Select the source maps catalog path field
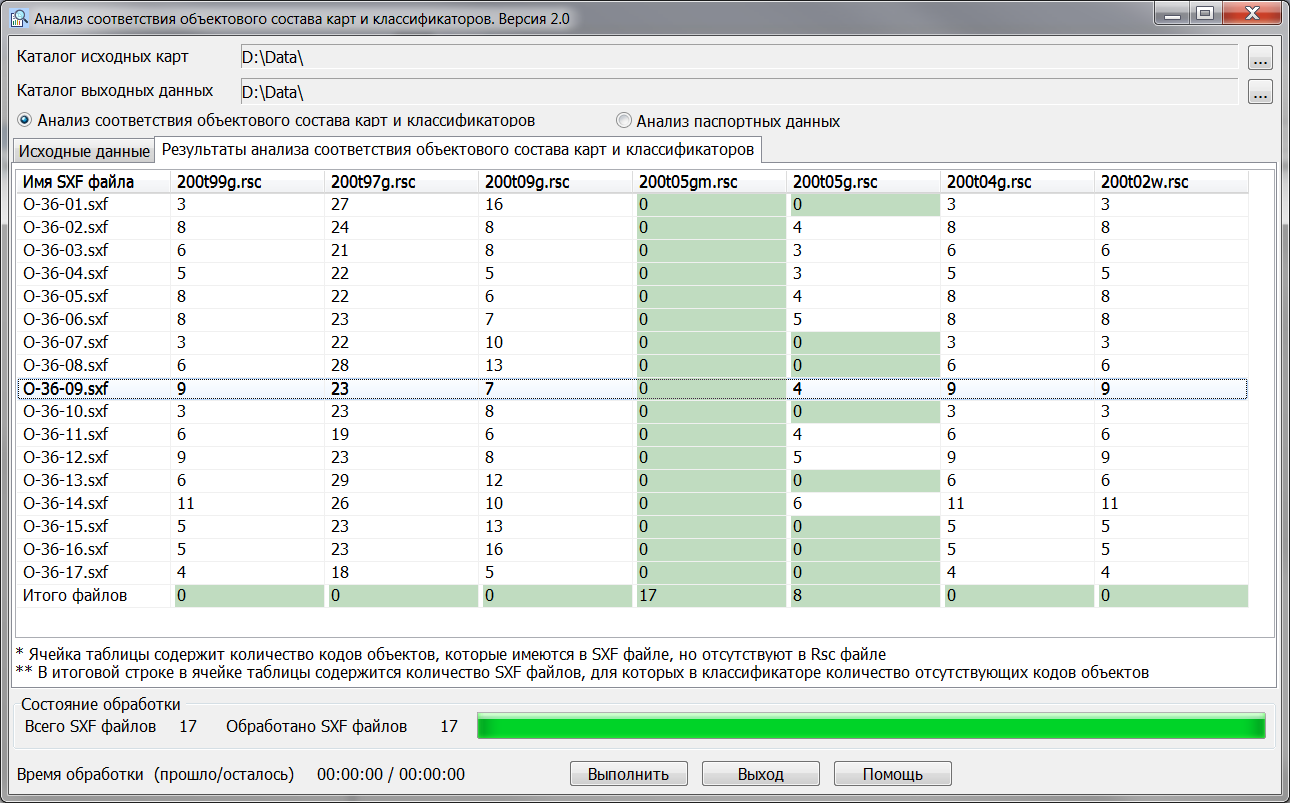The height and width of the screenshot is (803, 1290). pos(739,57)
